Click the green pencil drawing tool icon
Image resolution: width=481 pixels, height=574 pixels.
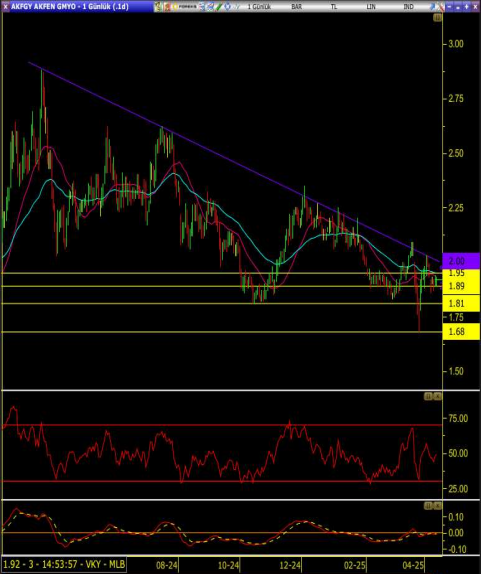pyautogui.click(x=219, y=7)
